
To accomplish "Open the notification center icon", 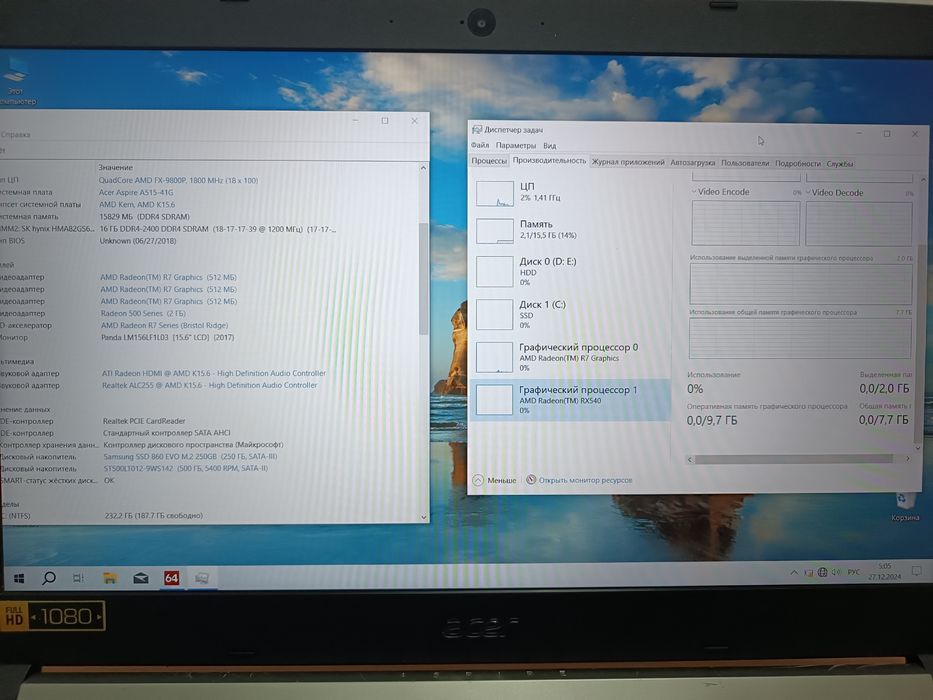I will pyautogui.click(x=916, y=571).
